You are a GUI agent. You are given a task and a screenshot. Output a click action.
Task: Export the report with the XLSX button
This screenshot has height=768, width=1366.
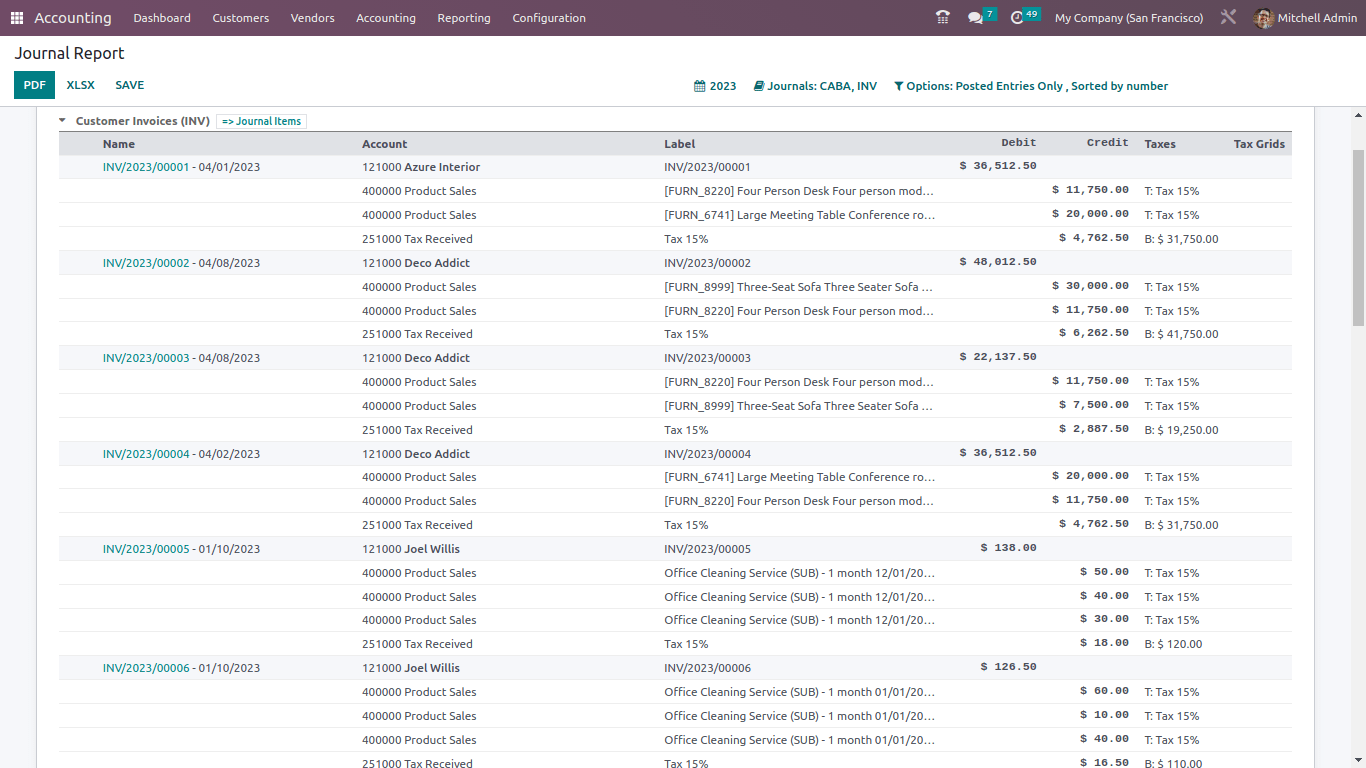[81, 85]
